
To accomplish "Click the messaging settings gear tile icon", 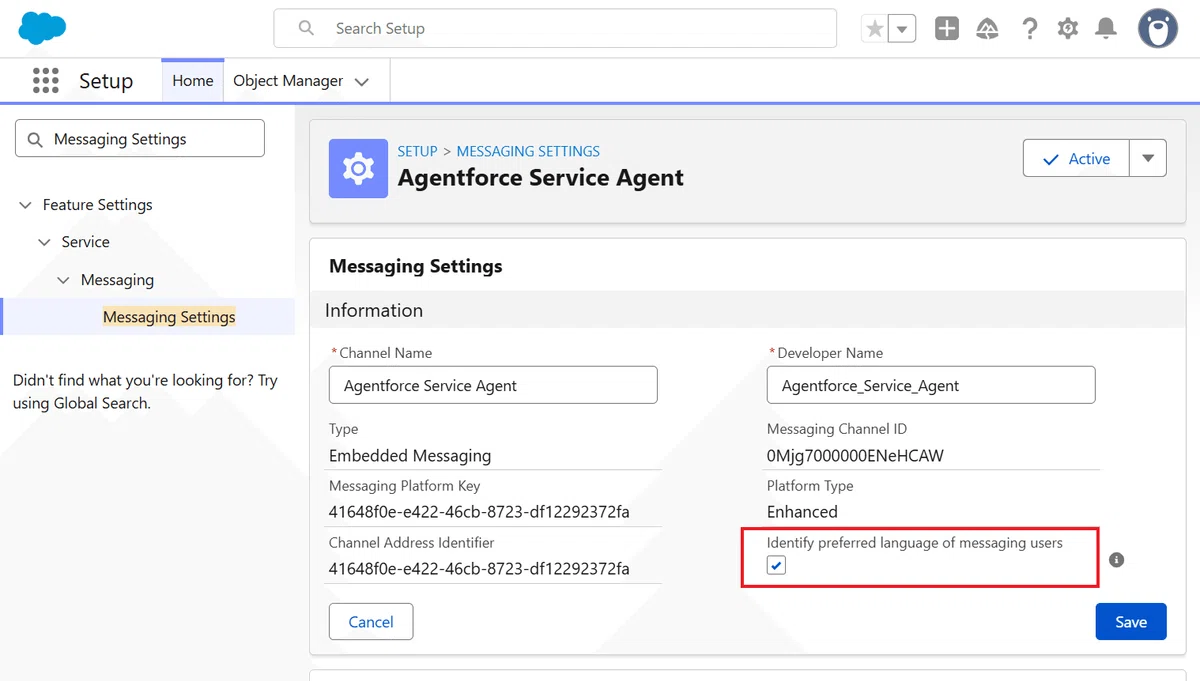I will (358, 168).
